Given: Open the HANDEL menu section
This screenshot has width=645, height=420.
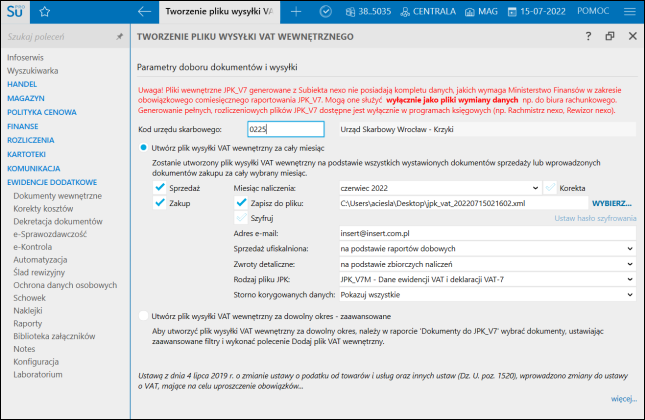Looking at the screenshot, I should point(22,84).
